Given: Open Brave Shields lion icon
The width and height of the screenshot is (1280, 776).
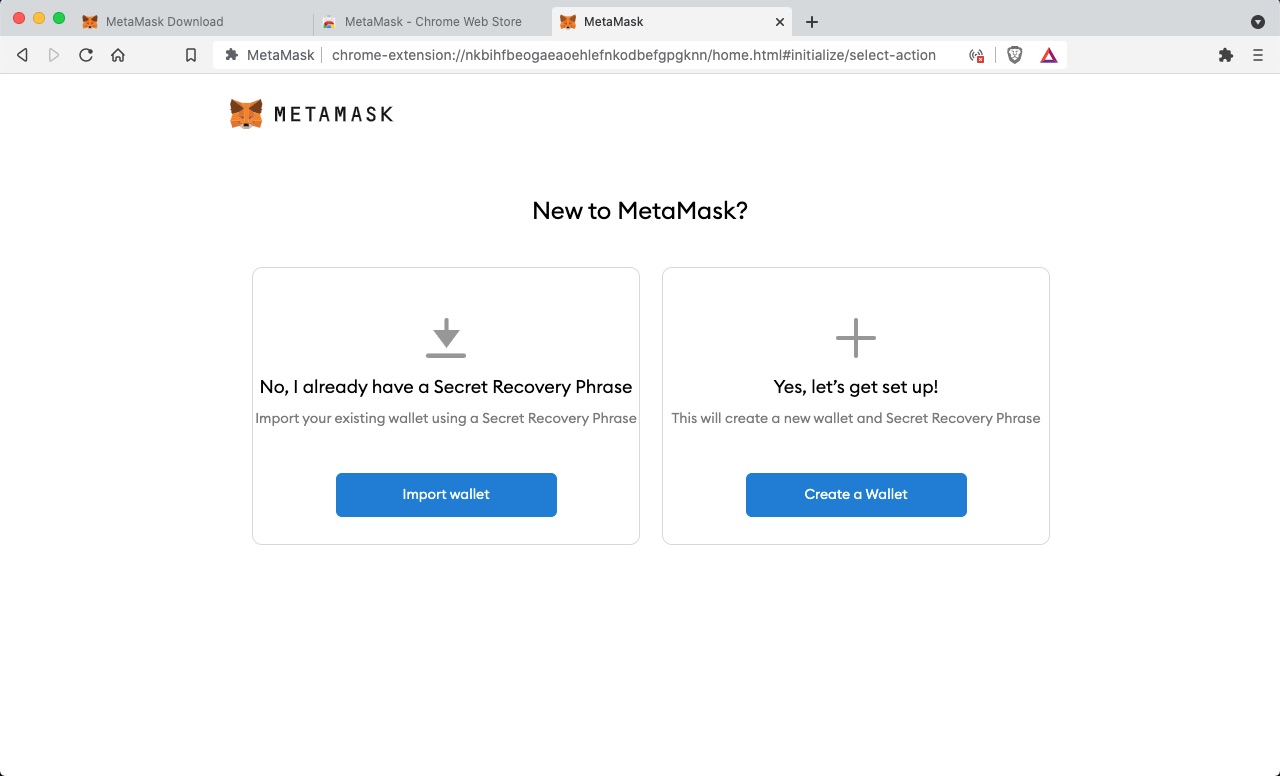Looking at the screenshot, I should [x=1015, y=55].
